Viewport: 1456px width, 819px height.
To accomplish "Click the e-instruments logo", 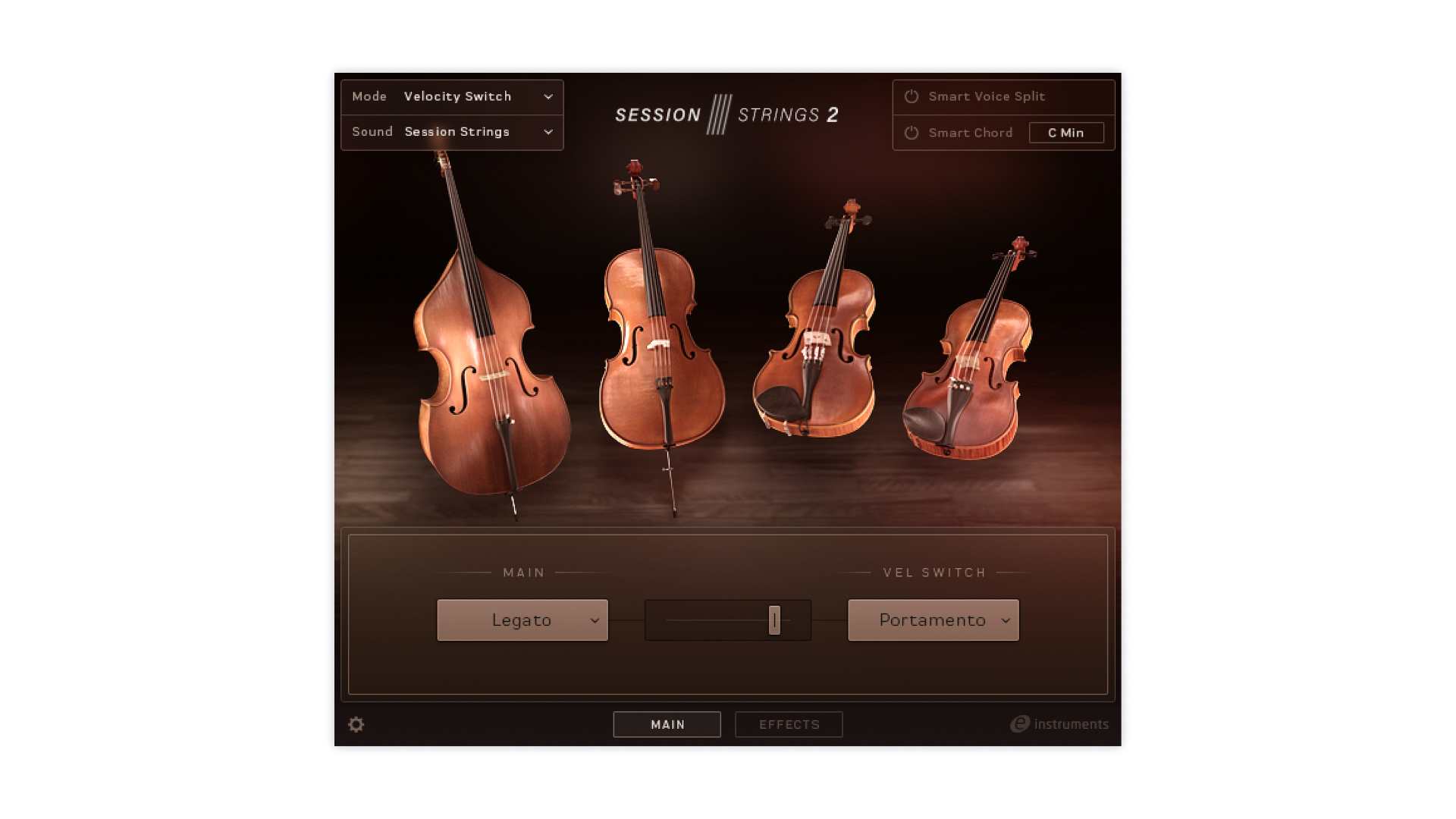I will point(1059,724).
